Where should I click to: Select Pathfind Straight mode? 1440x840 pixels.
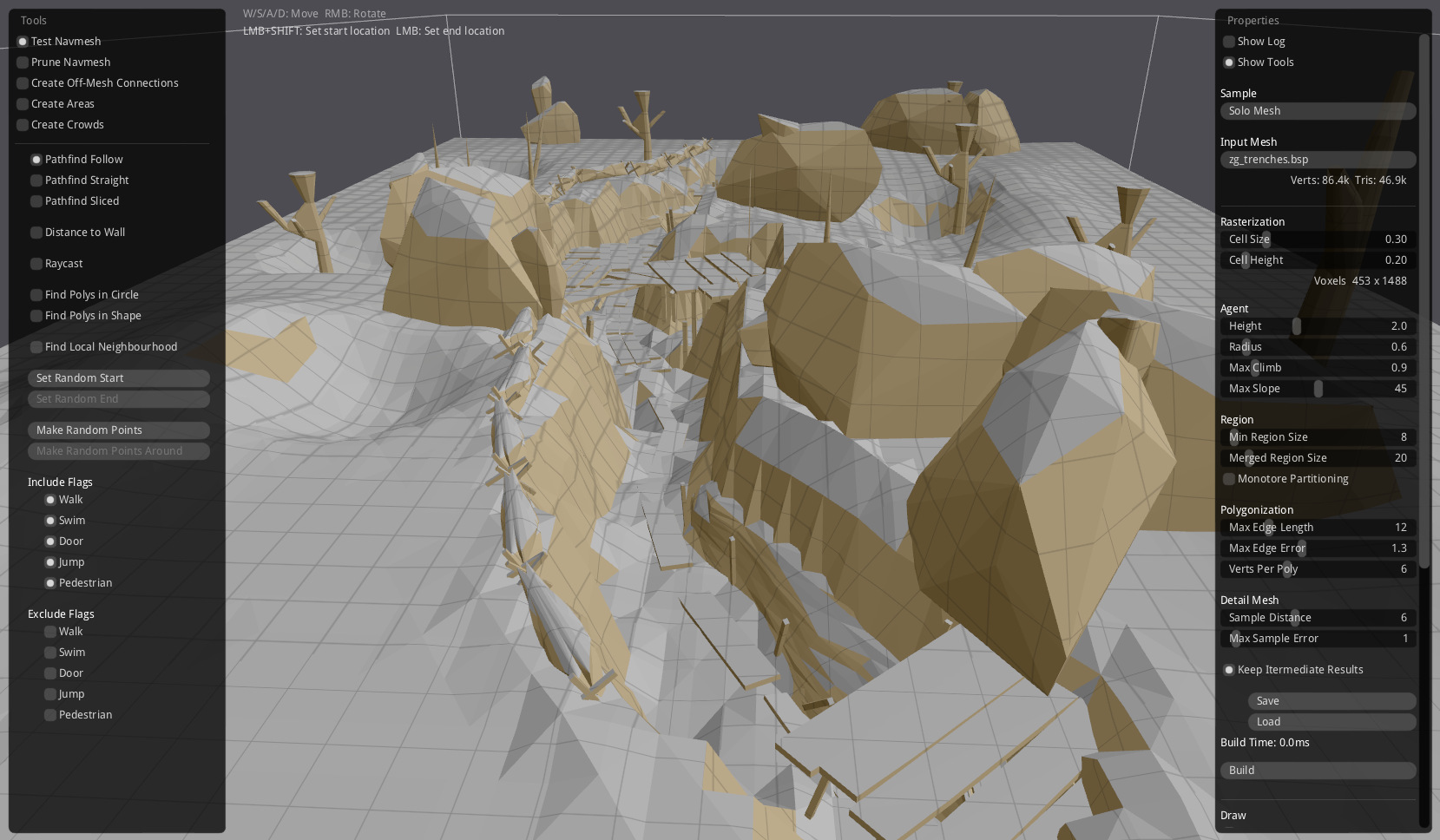tap(36, 180)
